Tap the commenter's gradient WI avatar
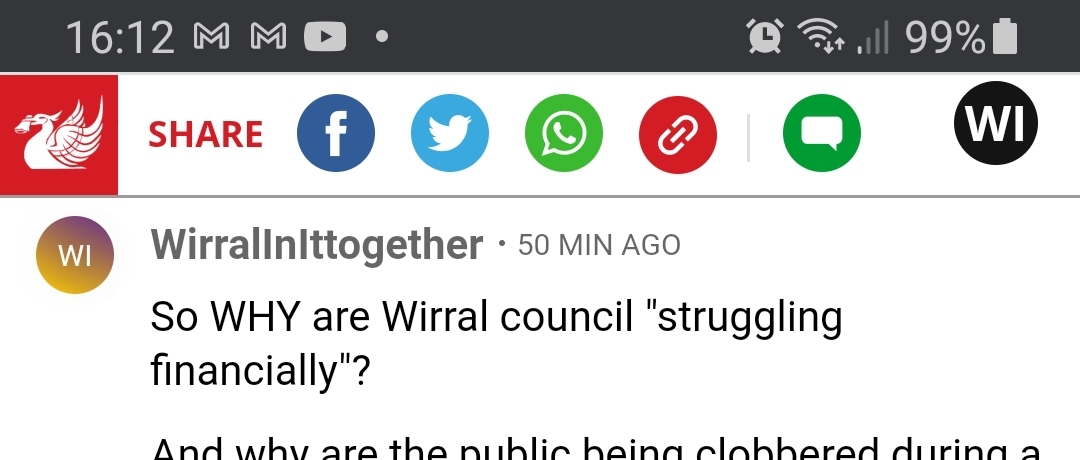 (74, 255)
